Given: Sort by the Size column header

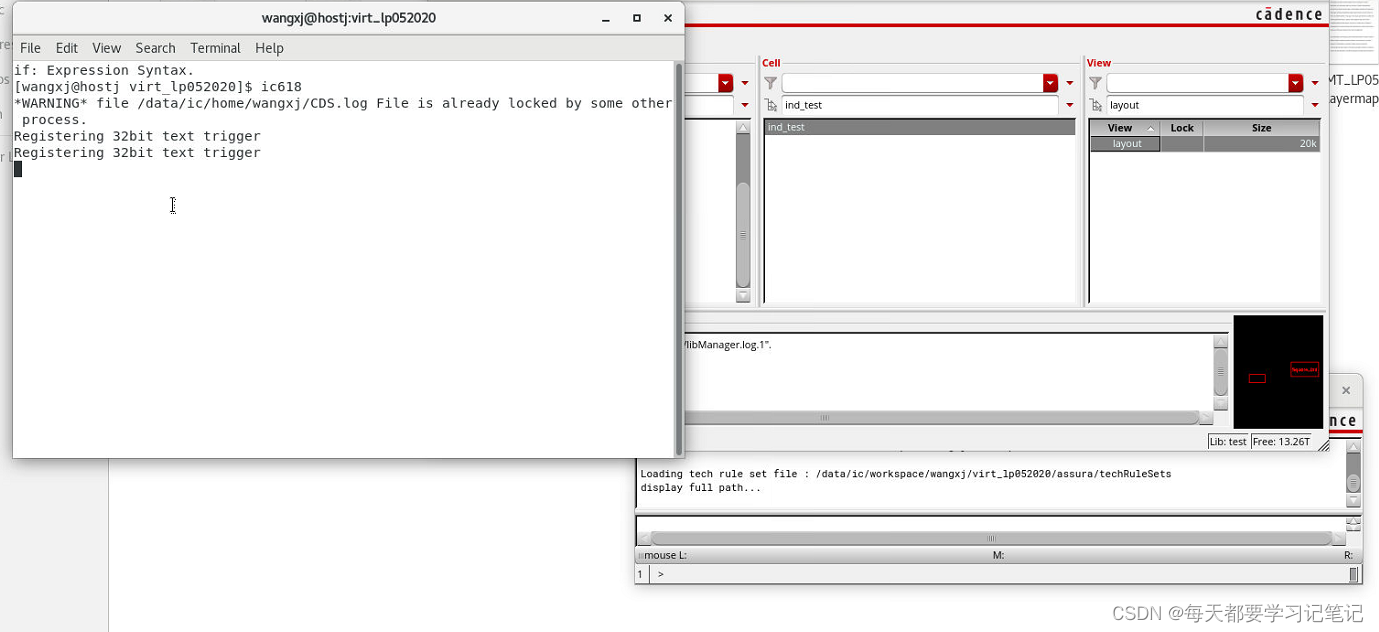Looking at the screenshot, I should click(1261, 128).
